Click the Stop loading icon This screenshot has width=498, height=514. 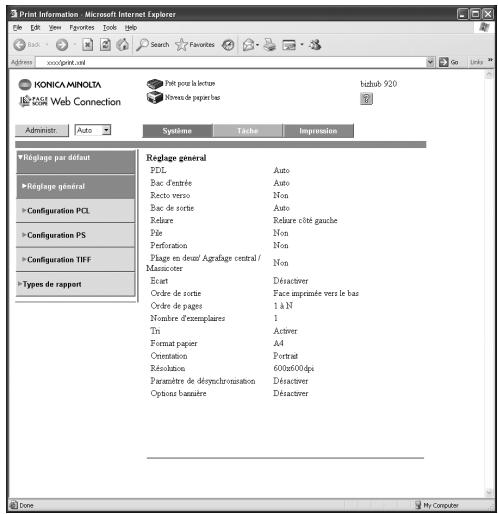point(88,44)
